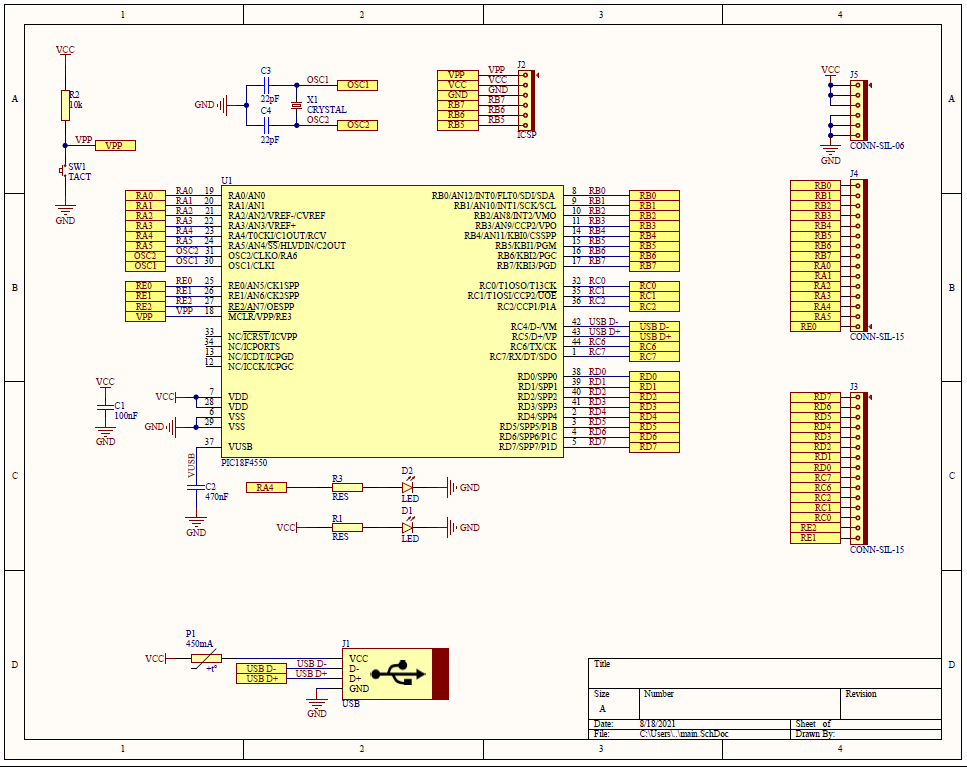Select resistor R1 body
This screenshot has height=767, width=967.
click(x=347, y=527)
